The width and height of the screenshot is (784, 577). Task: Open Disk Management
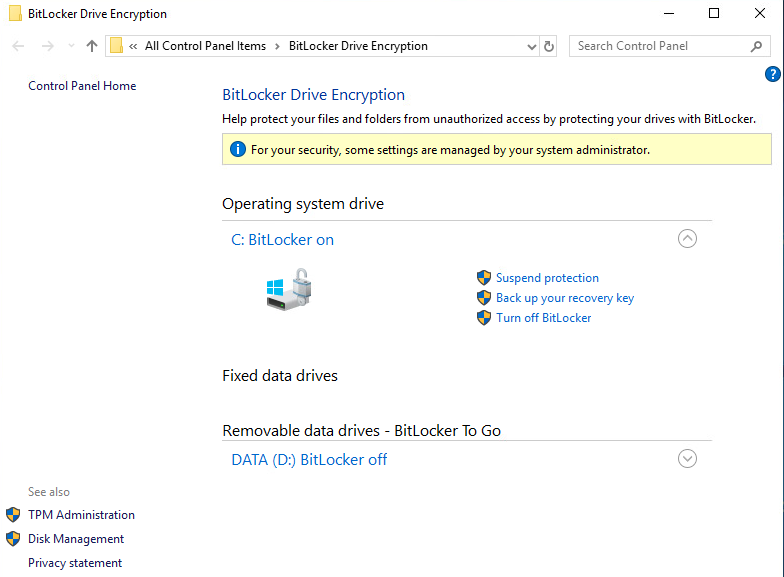click(x=76, y=539)
